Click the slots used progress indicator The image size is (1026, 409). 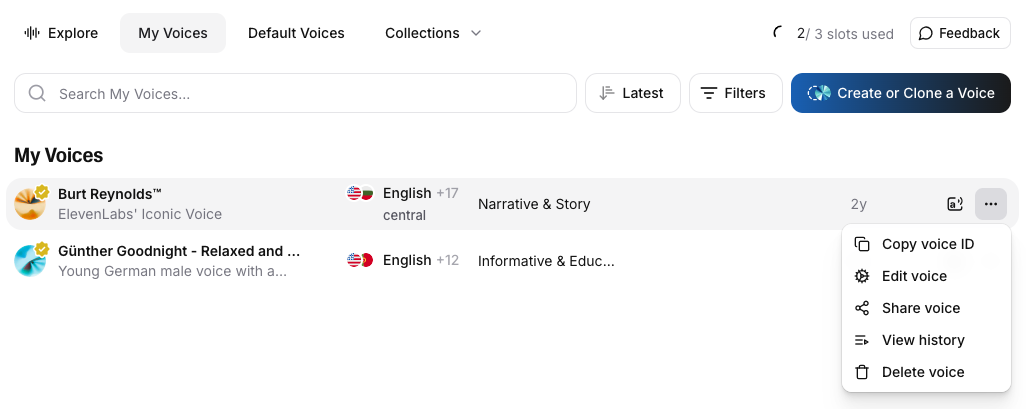777,33
